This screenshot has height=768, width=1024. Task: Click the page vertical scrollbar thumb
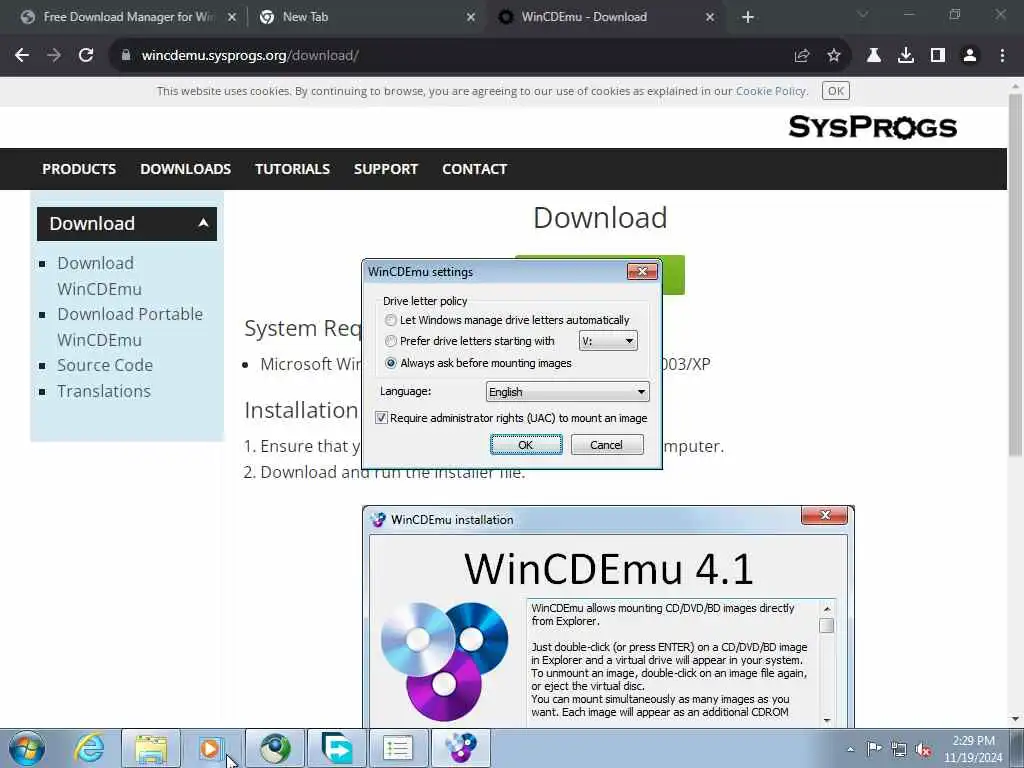[1015, 274]
